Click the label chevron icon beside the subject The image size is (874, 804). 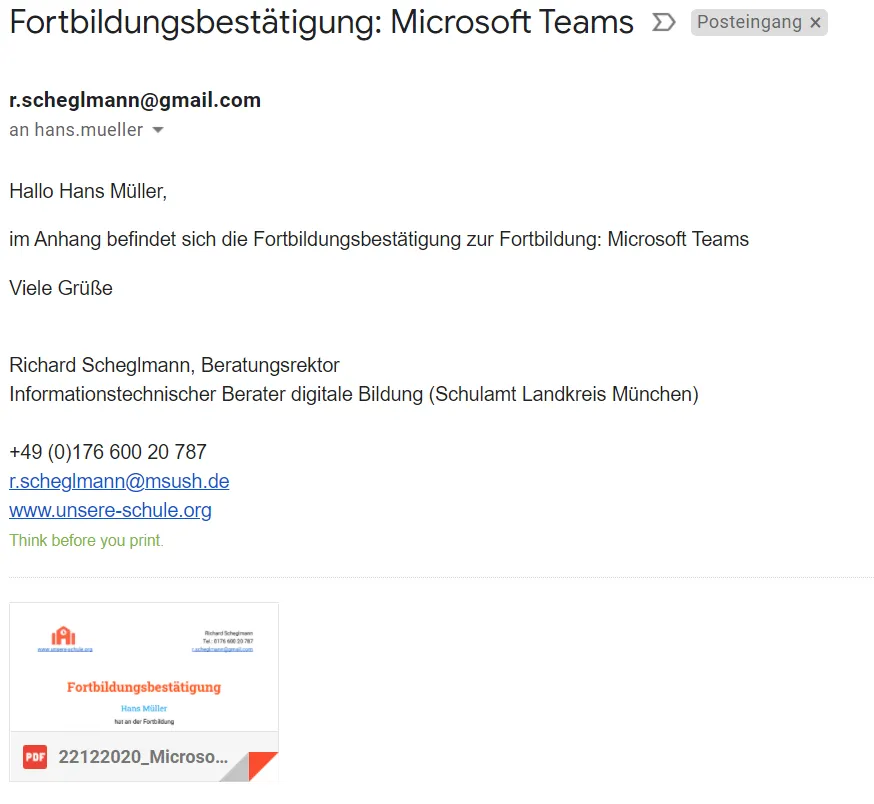(662, 22)
